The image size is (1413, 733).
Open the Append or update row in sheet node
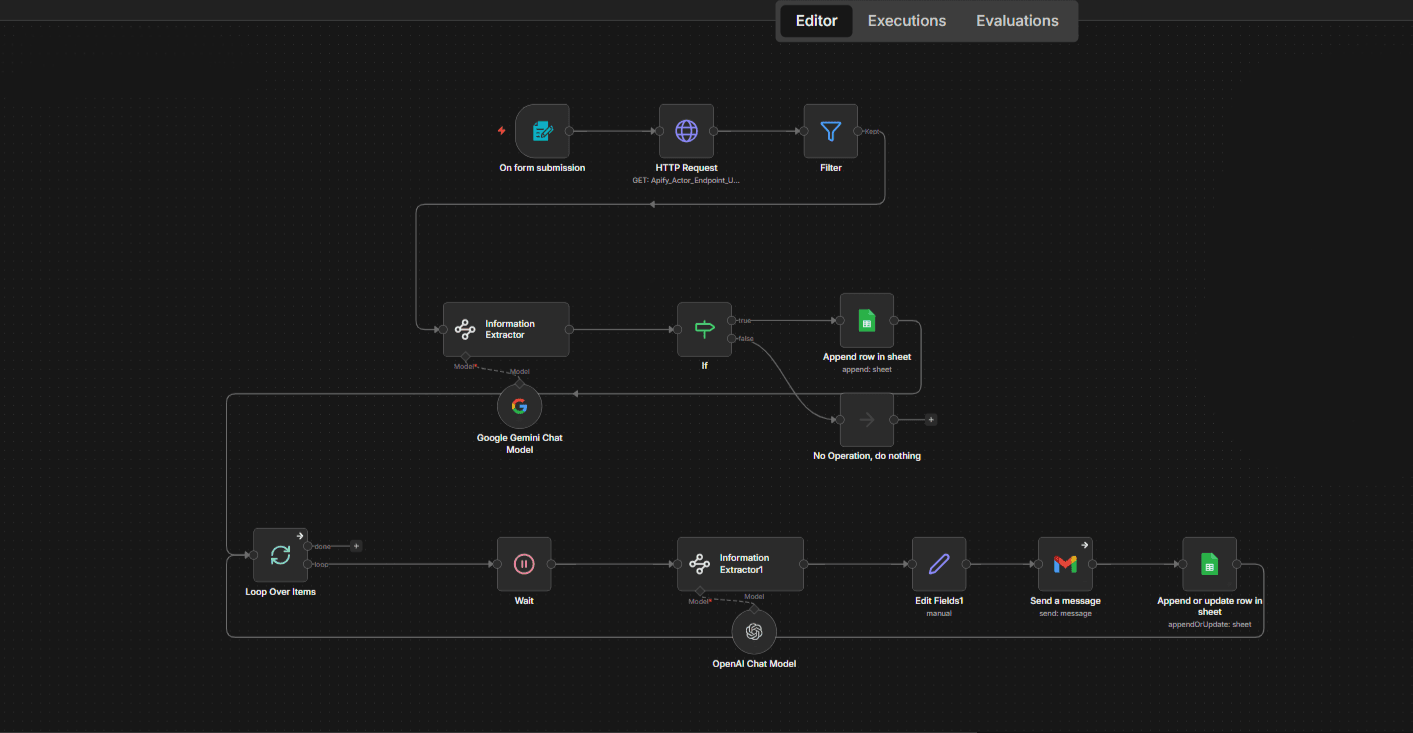pyautogui.click(x=1209, y=563)
